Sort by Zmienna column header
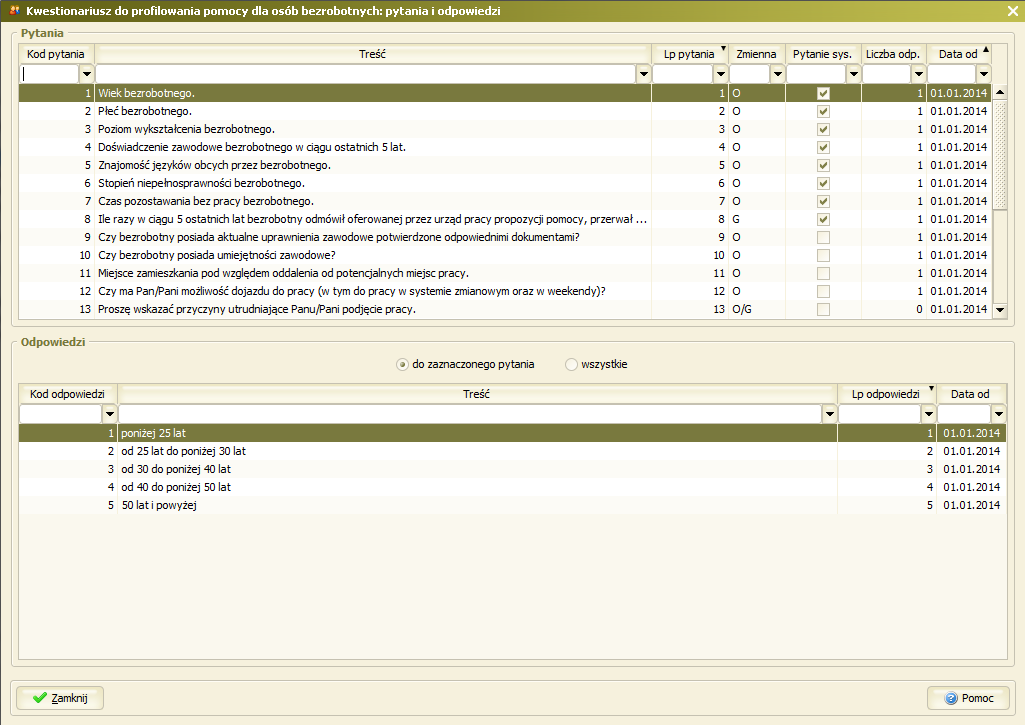 pyautogui.click(x=756, y=54)
